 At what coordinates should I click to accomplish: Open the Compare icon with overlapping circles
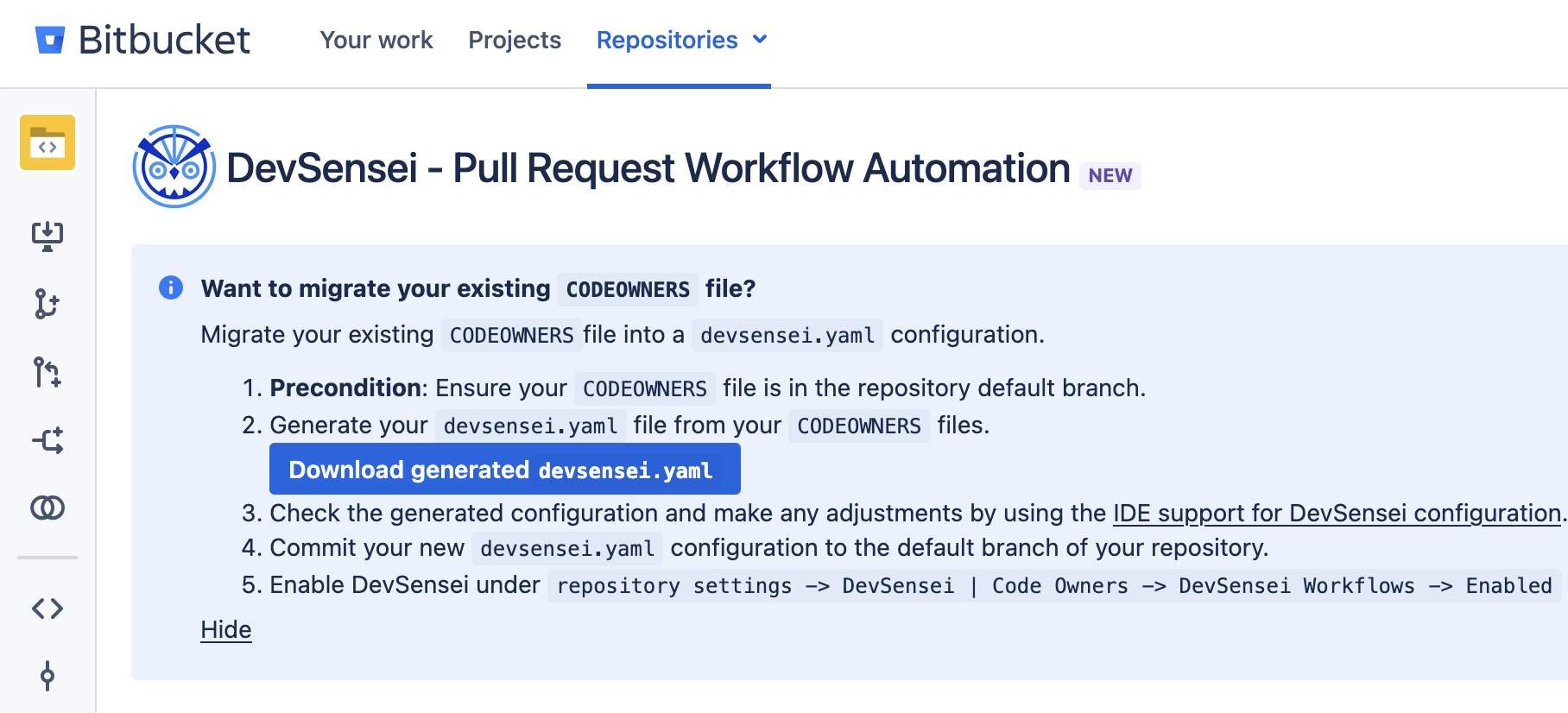(x=47, y=508)
